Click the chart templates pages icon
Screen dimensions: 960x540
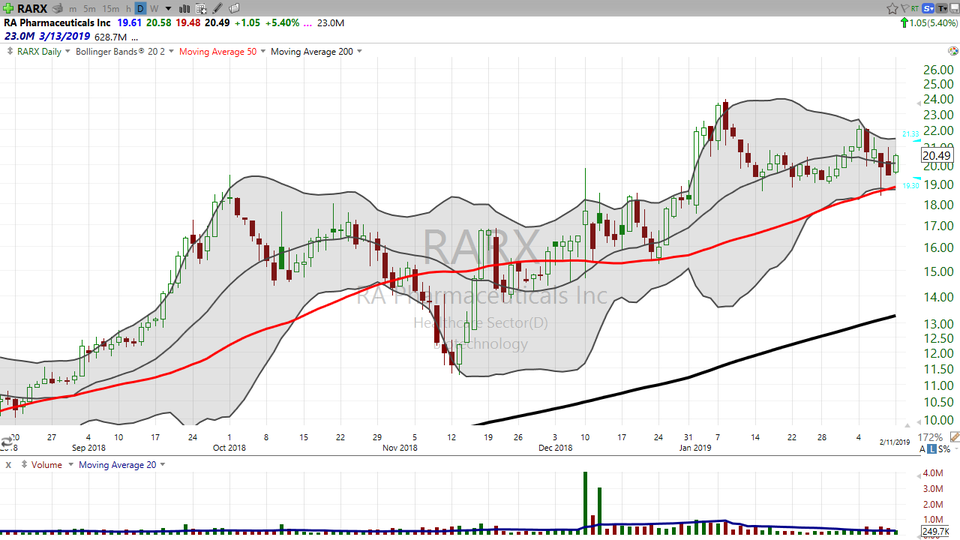click(x=234, y=9)
